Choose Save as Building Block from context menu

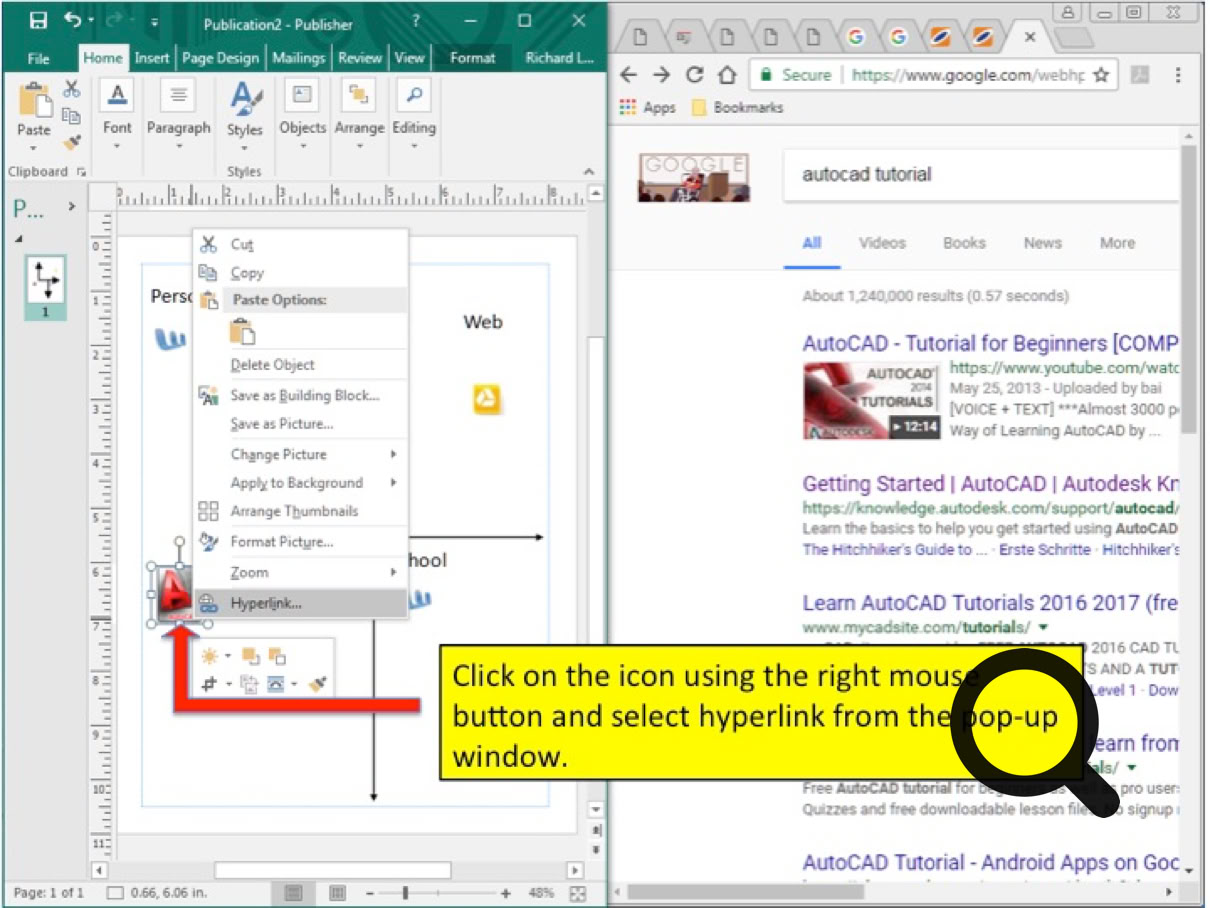[x=300, y=396]
